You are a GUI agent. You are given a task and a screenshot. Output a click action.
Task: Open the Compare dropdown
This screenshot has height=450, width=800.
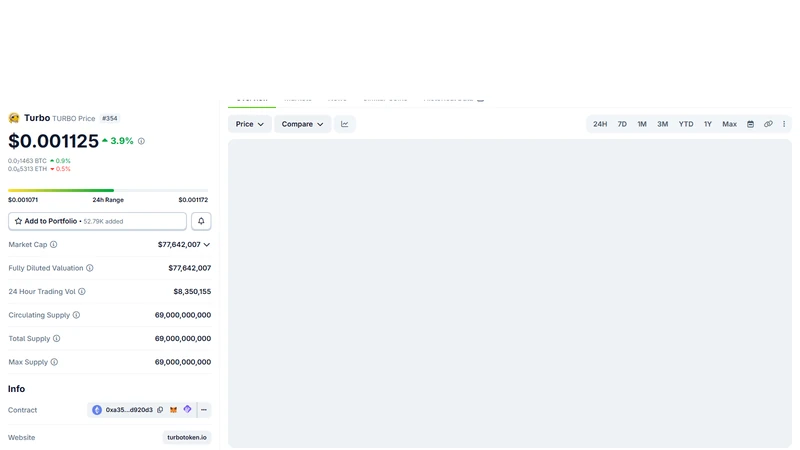[x=303, y=124]
